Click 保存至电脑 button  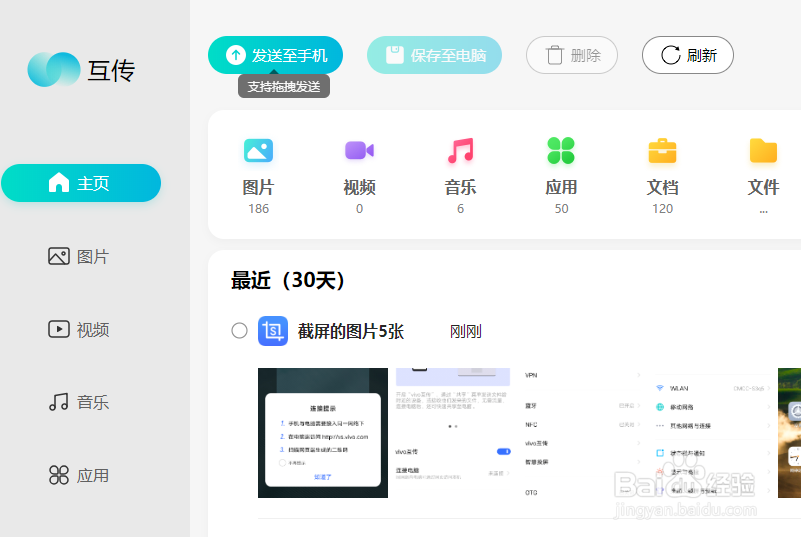[434, 55]
